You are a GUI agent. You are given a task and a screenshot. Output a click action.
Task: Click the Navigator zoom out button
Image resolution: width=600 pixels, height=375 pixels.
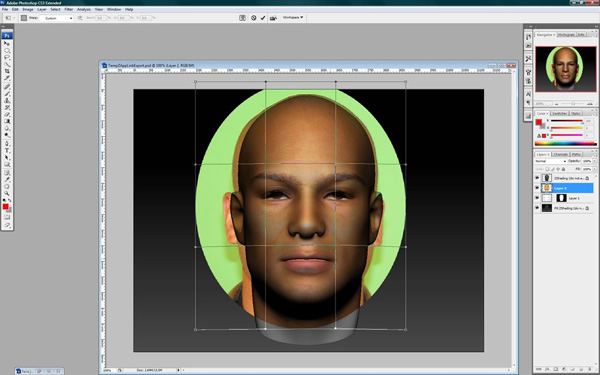tap(556, 104)
